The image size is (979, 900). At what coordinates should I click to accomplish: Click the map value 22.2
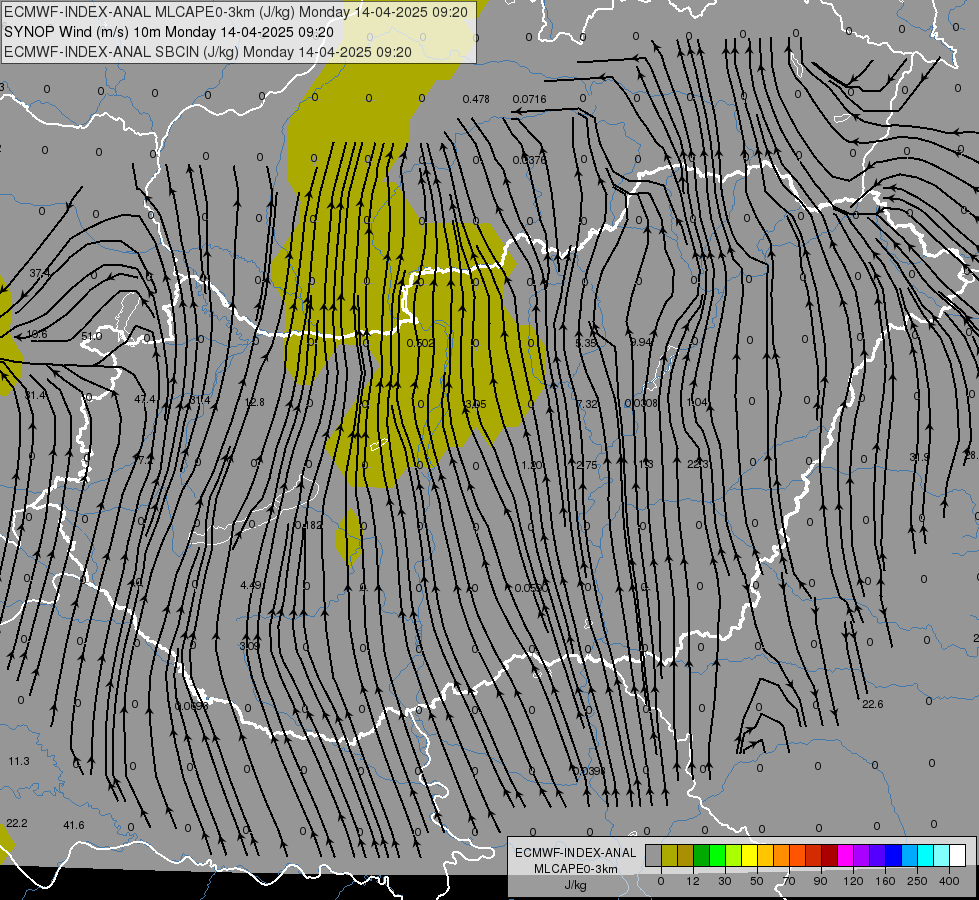click(x=17, y=824)
